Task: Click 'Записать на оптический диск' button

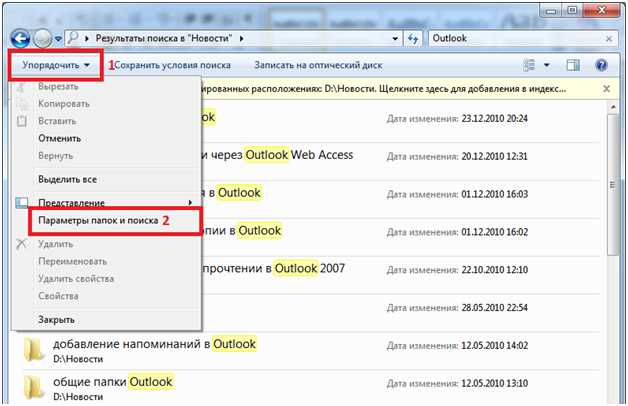Action: [x=318, y=65]
